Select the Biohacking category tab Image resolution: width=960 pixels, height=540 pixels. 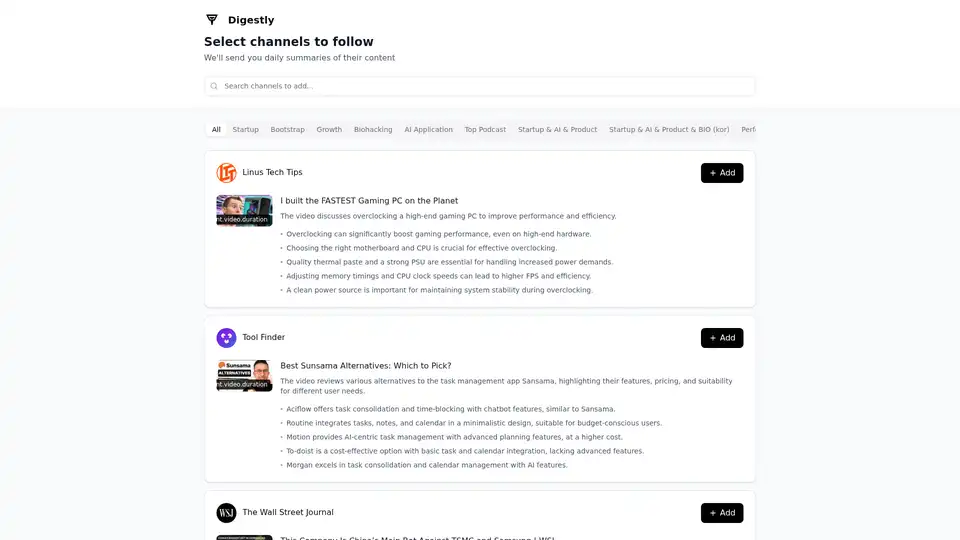point(373,129)
